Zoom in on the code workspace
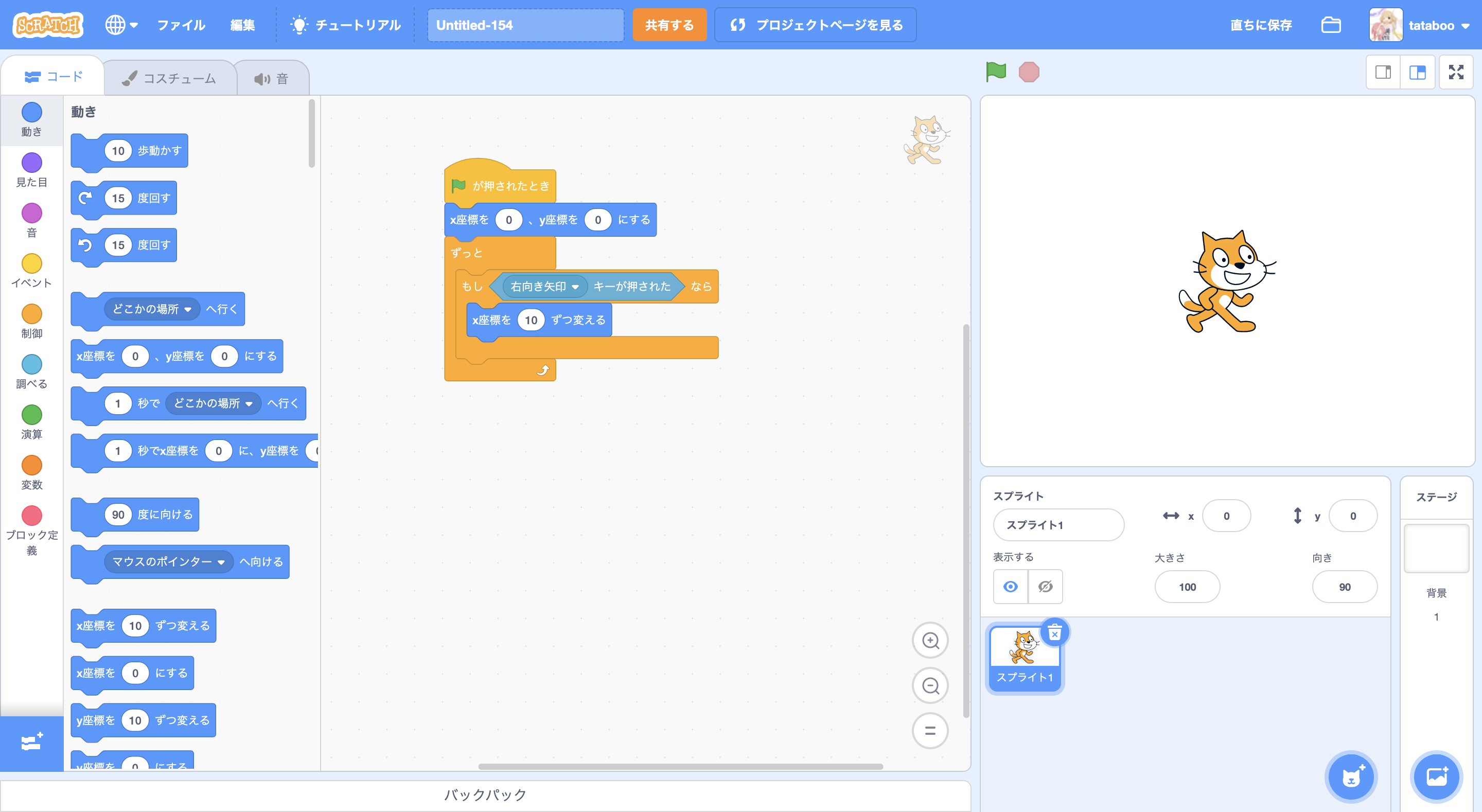This screenshot has height=812, width=1482. point(930,640)
